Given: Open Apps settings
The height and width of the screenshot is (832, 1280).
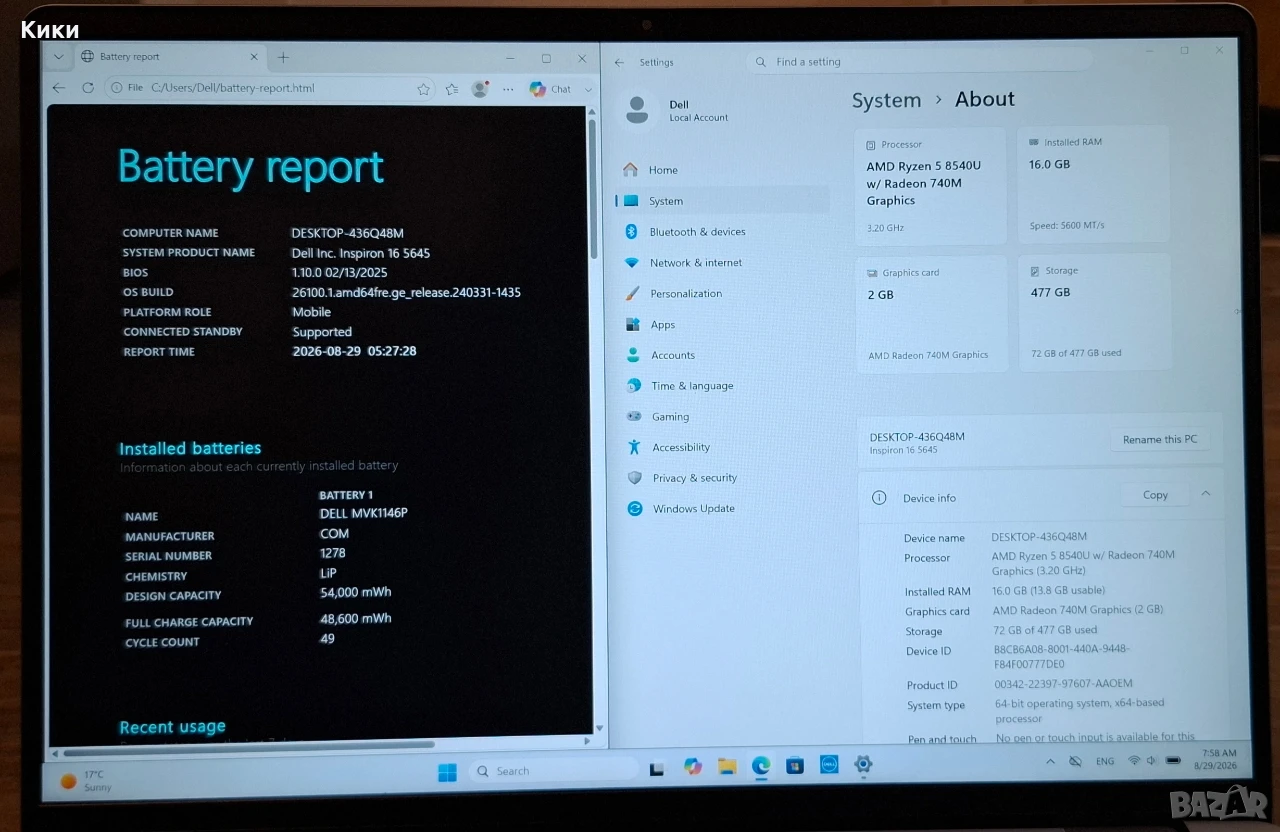Looking at the screenshot, I should click(x=722, y=325).
